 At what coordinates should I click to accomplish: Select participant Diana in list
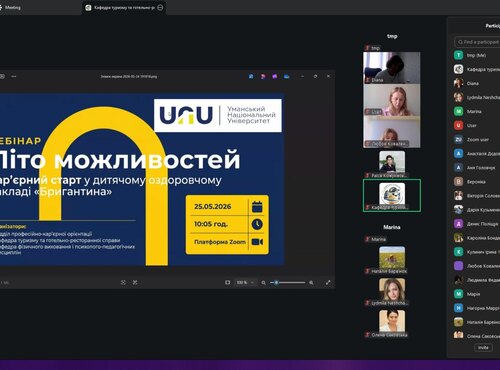[x=477, y=83]
